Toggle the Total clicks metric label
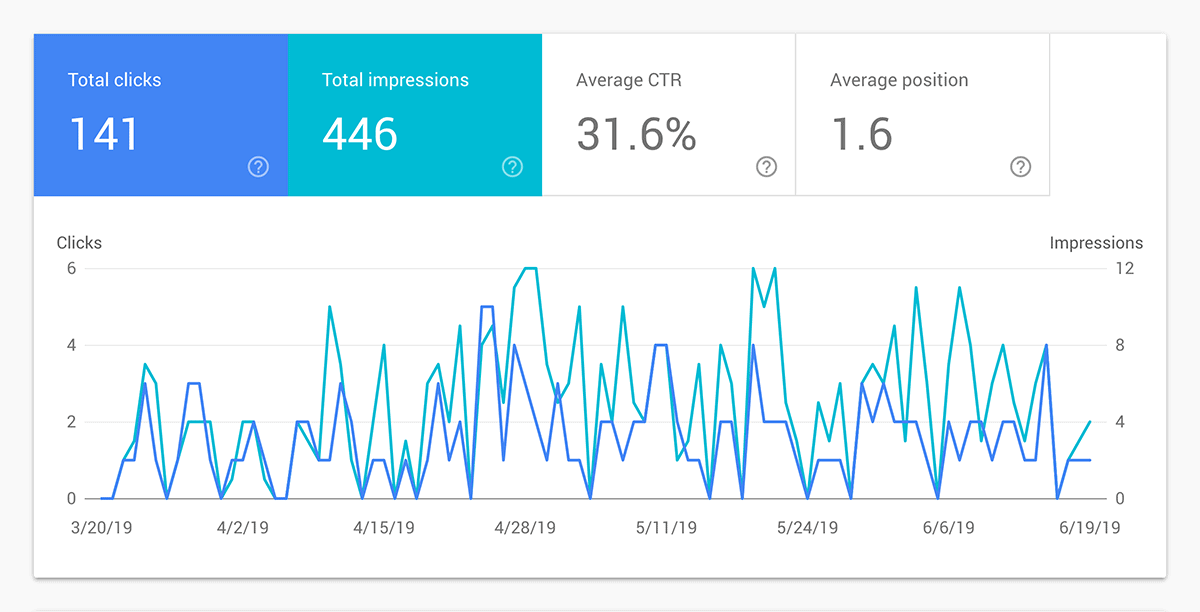This screenshot has height=612, width=1200. tap(114, 80)
